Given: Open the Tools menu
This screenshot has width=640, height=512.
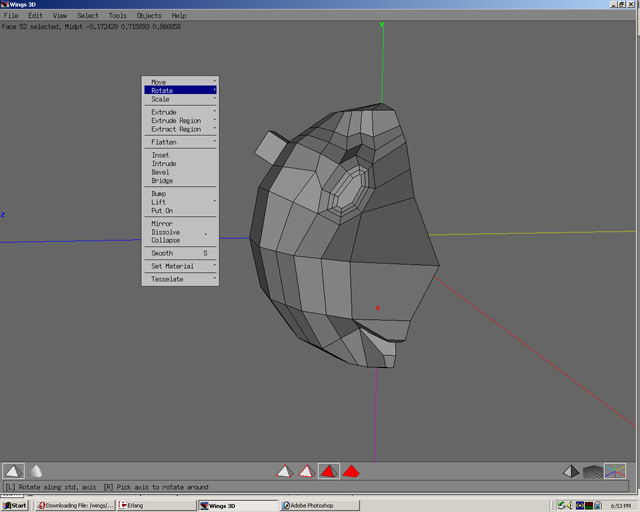Looking at the screenshot, I should pyautogui.click(x=118, y=16).
